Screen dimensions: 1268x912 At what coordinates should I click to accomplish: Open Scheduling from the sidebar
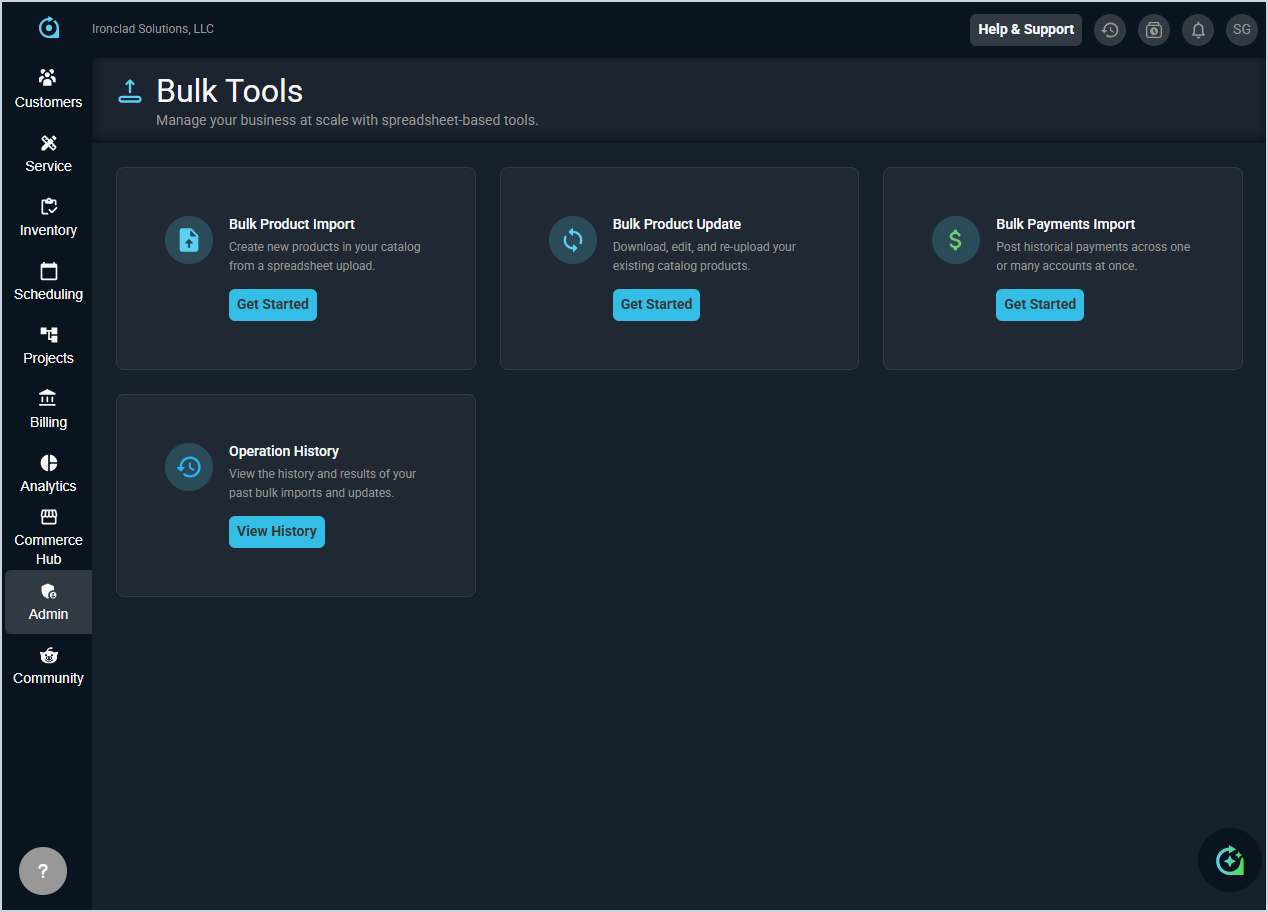[x=48, y=280]
